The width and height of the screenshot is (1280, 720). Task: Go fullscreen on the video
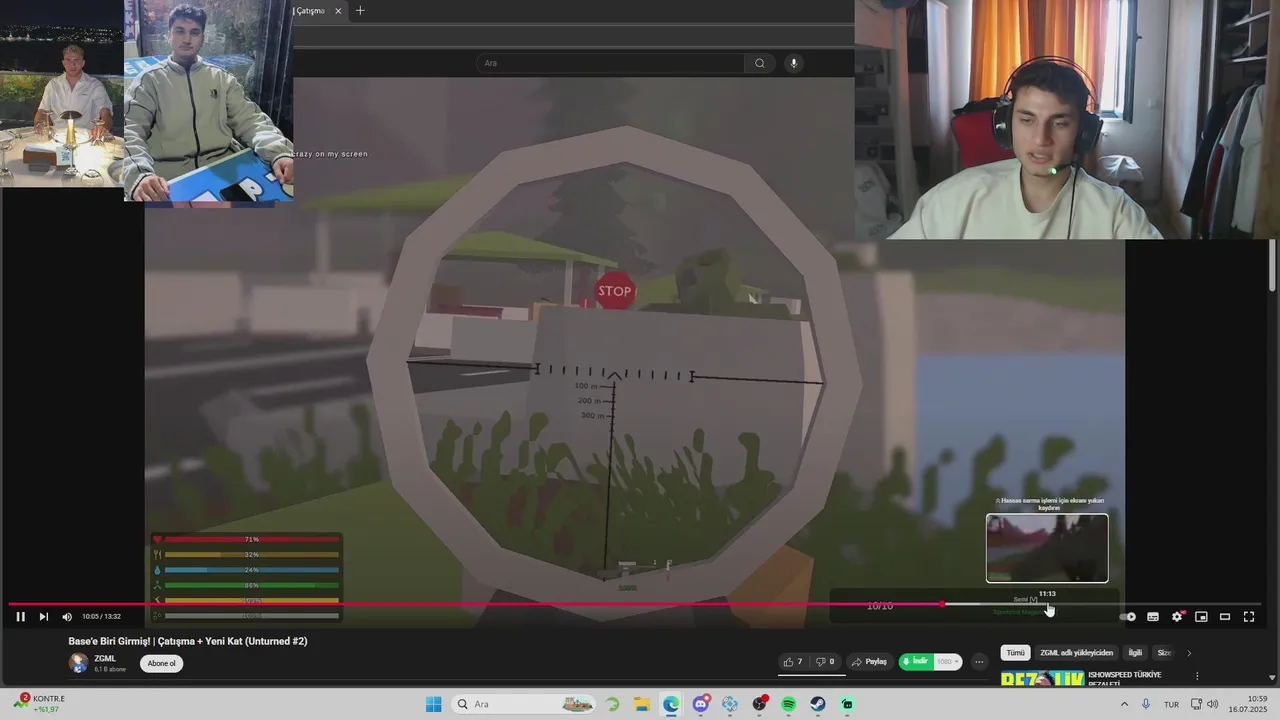pos(1249,617)
